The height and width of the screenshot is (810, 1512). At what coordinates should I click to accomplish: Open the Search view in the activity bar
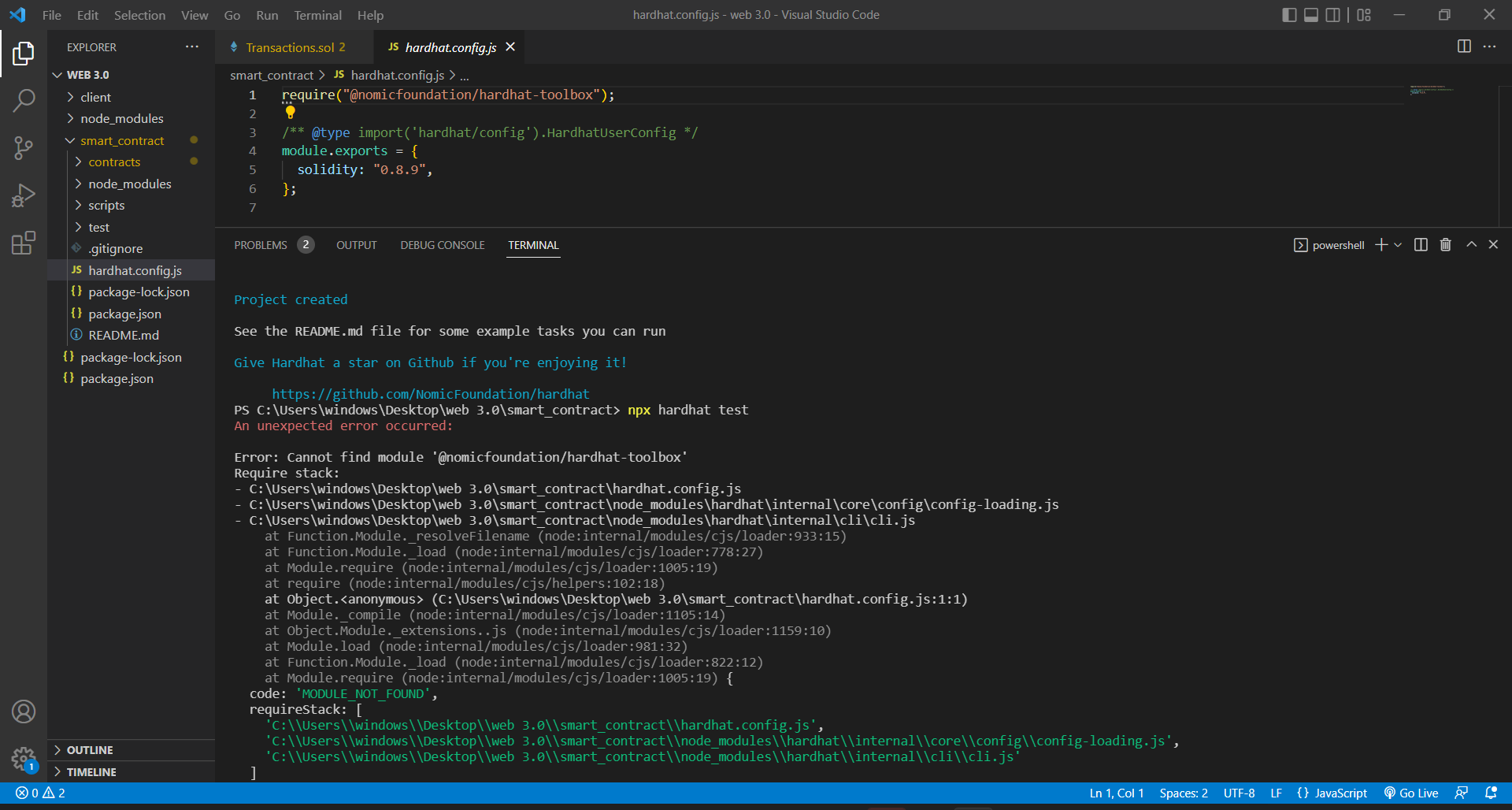pyautogui.click(x=24, y=101)
